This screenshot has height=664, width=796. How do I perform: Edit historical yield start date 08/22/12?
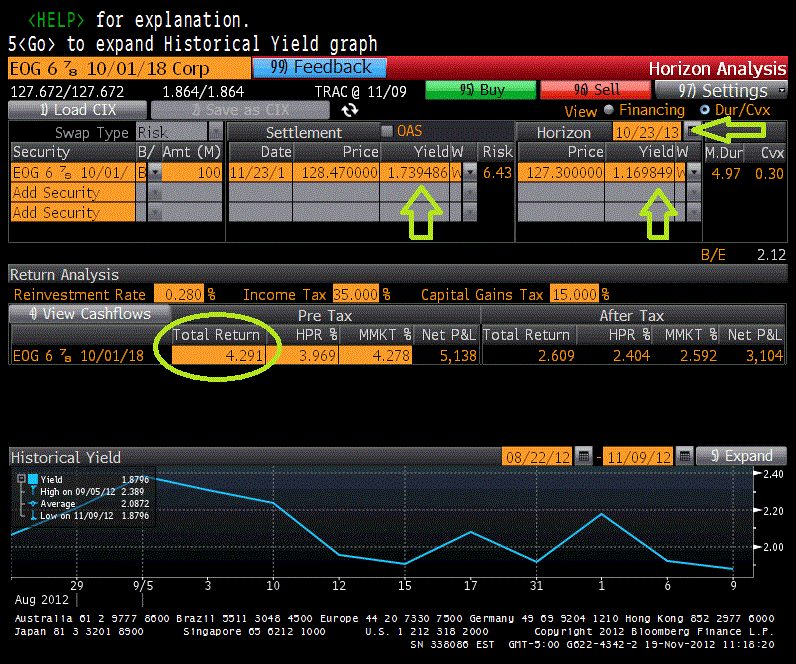(x=537, y=457)
